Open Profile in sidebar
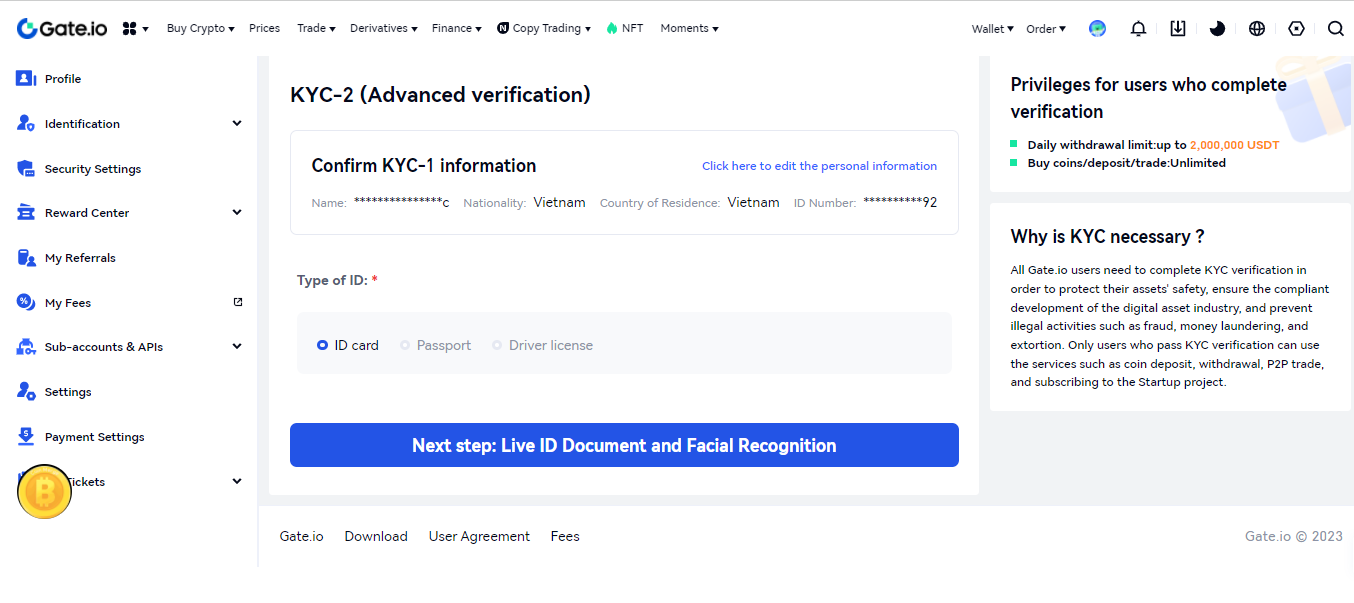 [x=63, y=79]
